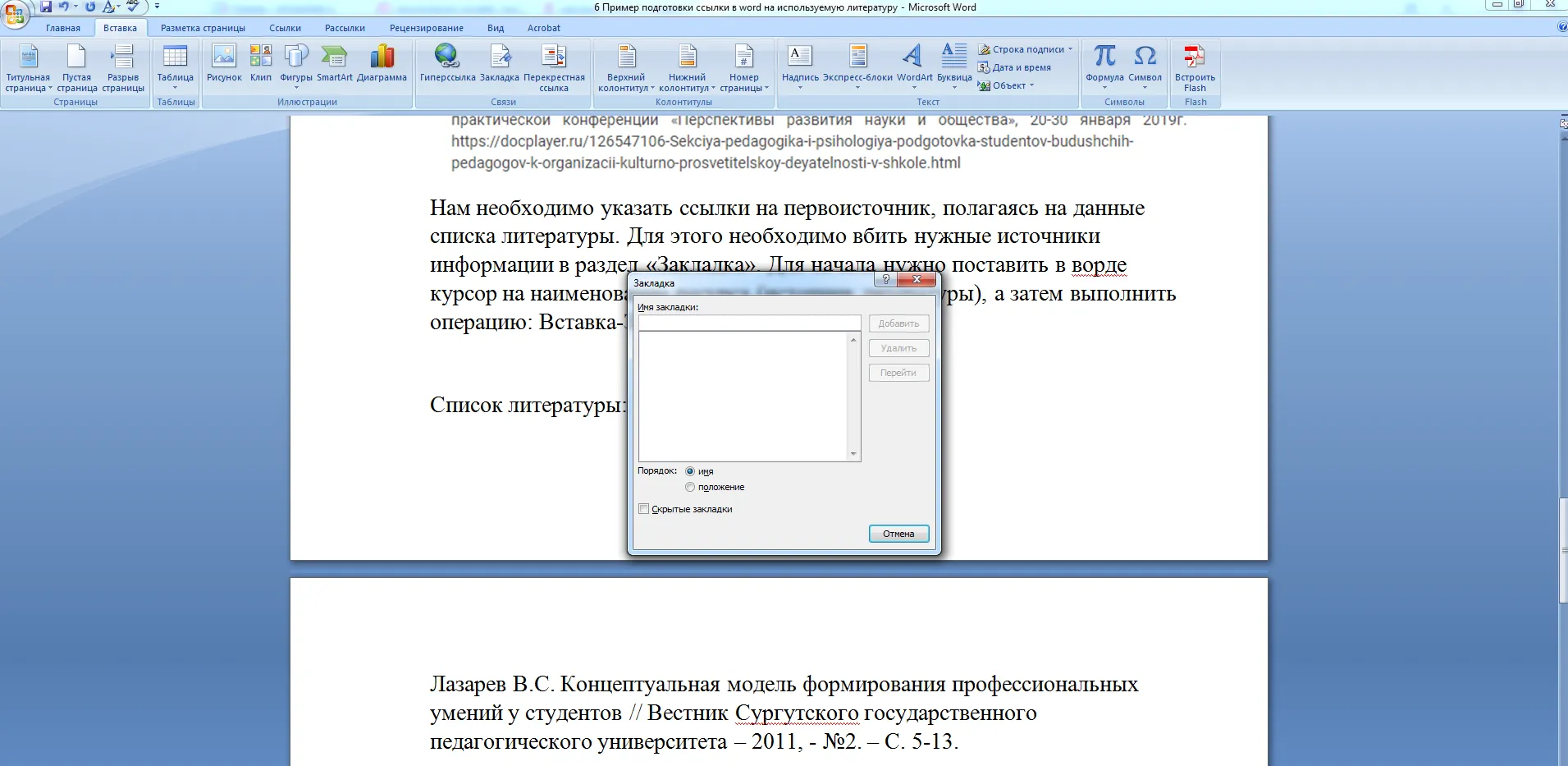
Task: Click the bookmark dialog help question mark
Action: (885, 279)
